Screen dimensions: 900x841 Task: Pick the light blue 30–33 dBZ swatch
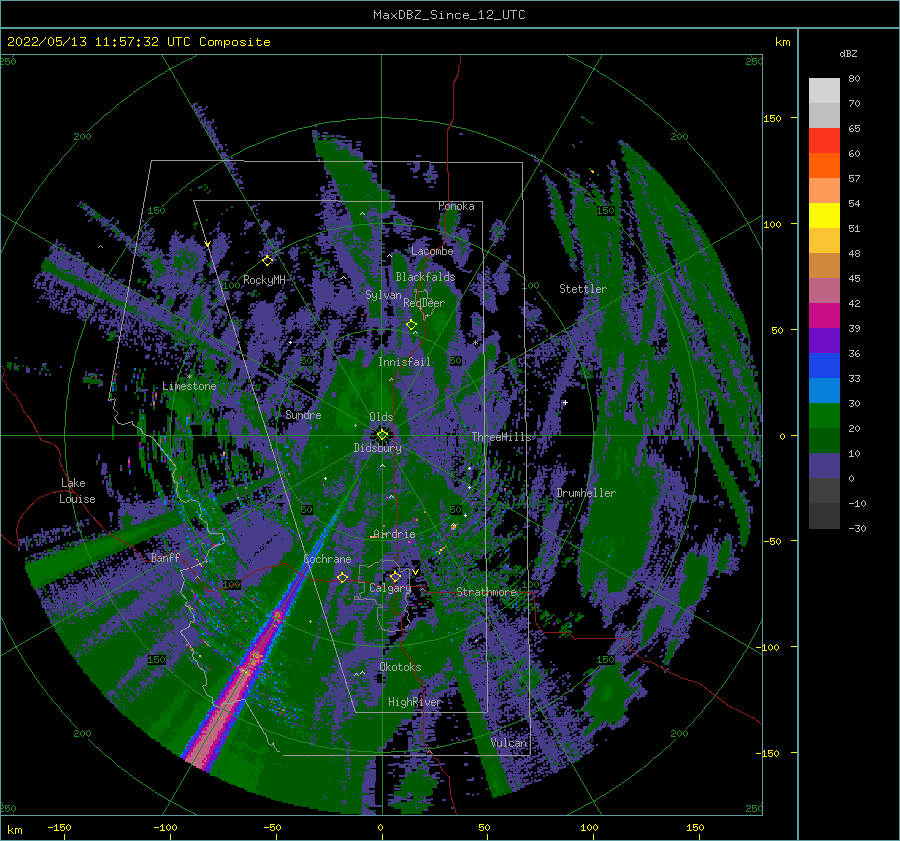[824, 391]
